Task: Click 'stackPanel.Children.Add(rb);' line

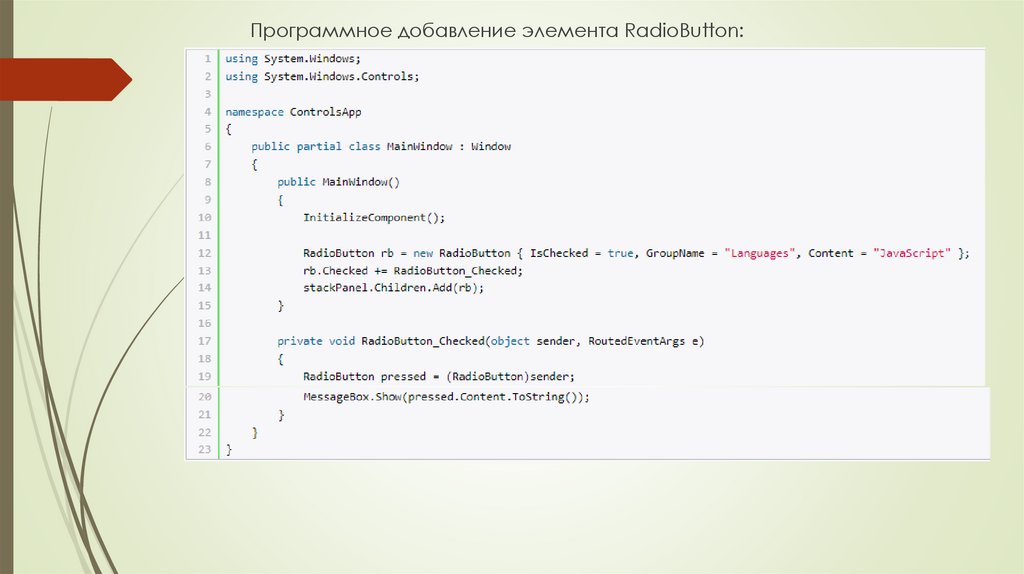Action: [x=393, y=287]
